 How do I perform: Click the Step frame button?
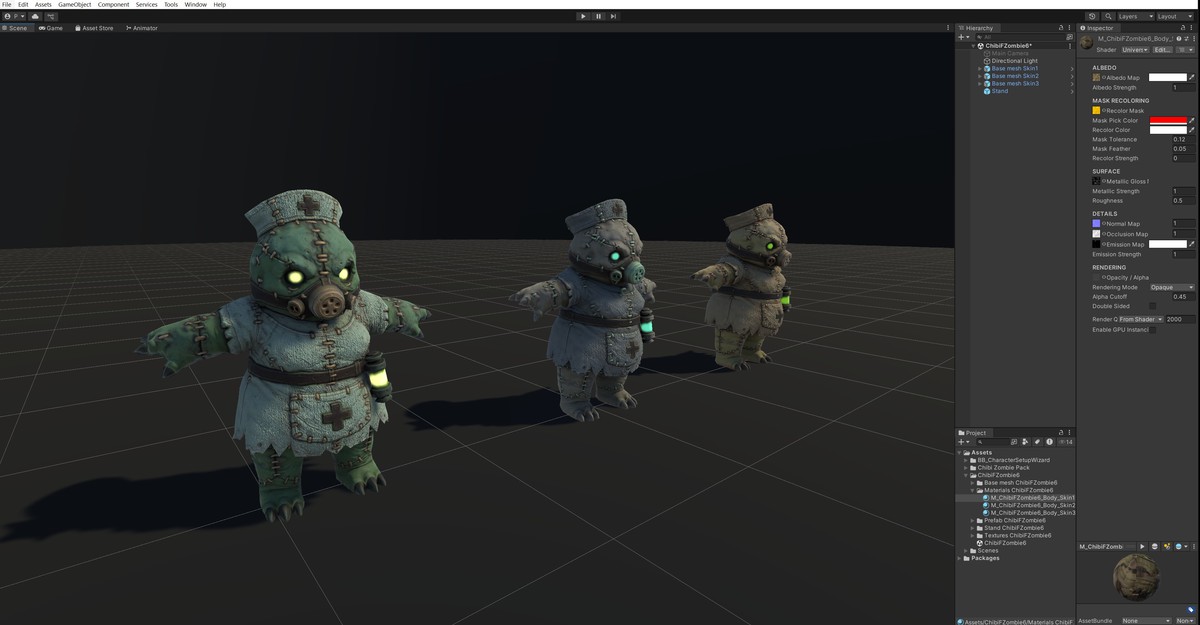(613, 16)
